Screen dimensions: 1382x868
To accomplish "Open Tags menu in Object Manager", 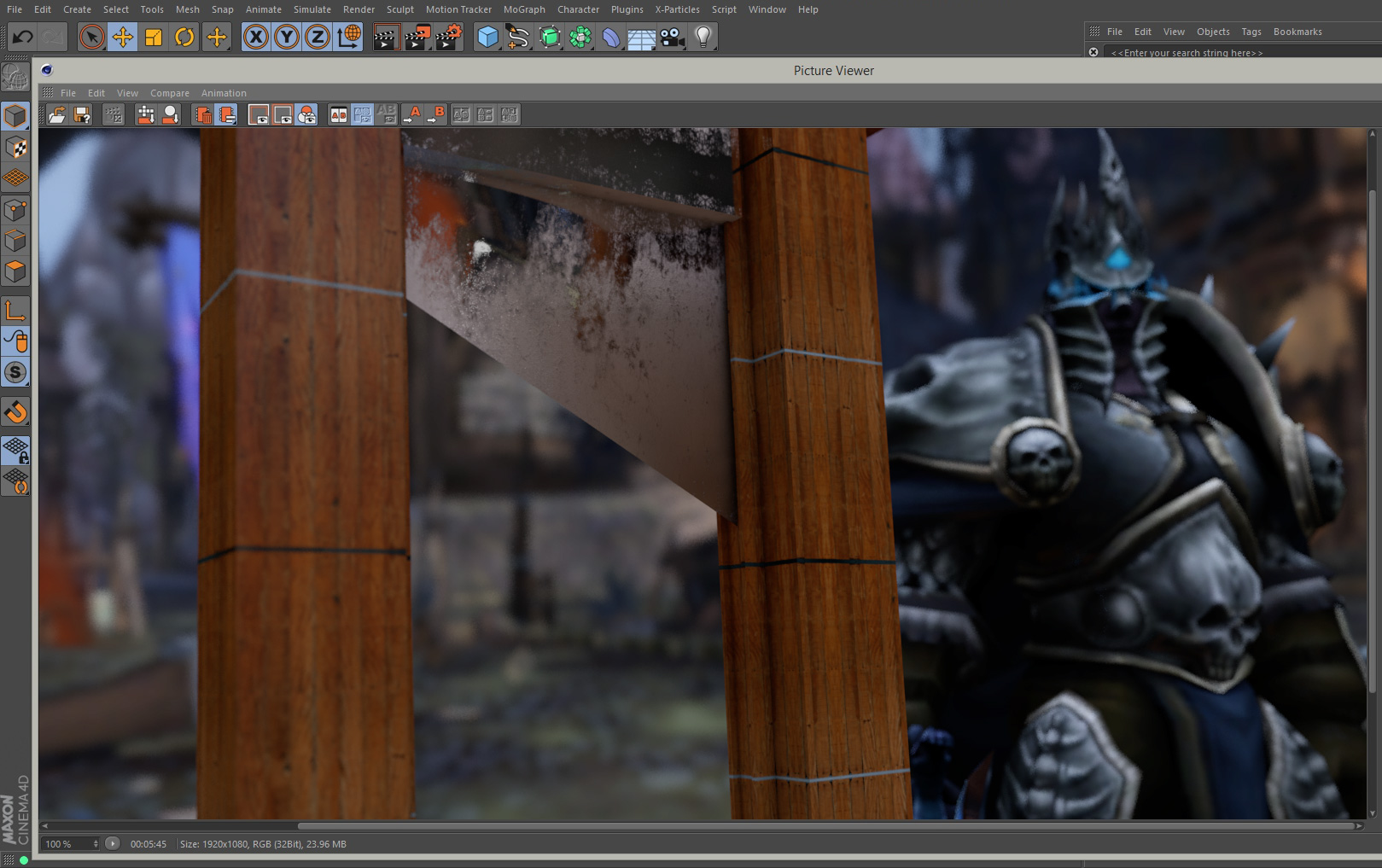I will click(1251, 32).
